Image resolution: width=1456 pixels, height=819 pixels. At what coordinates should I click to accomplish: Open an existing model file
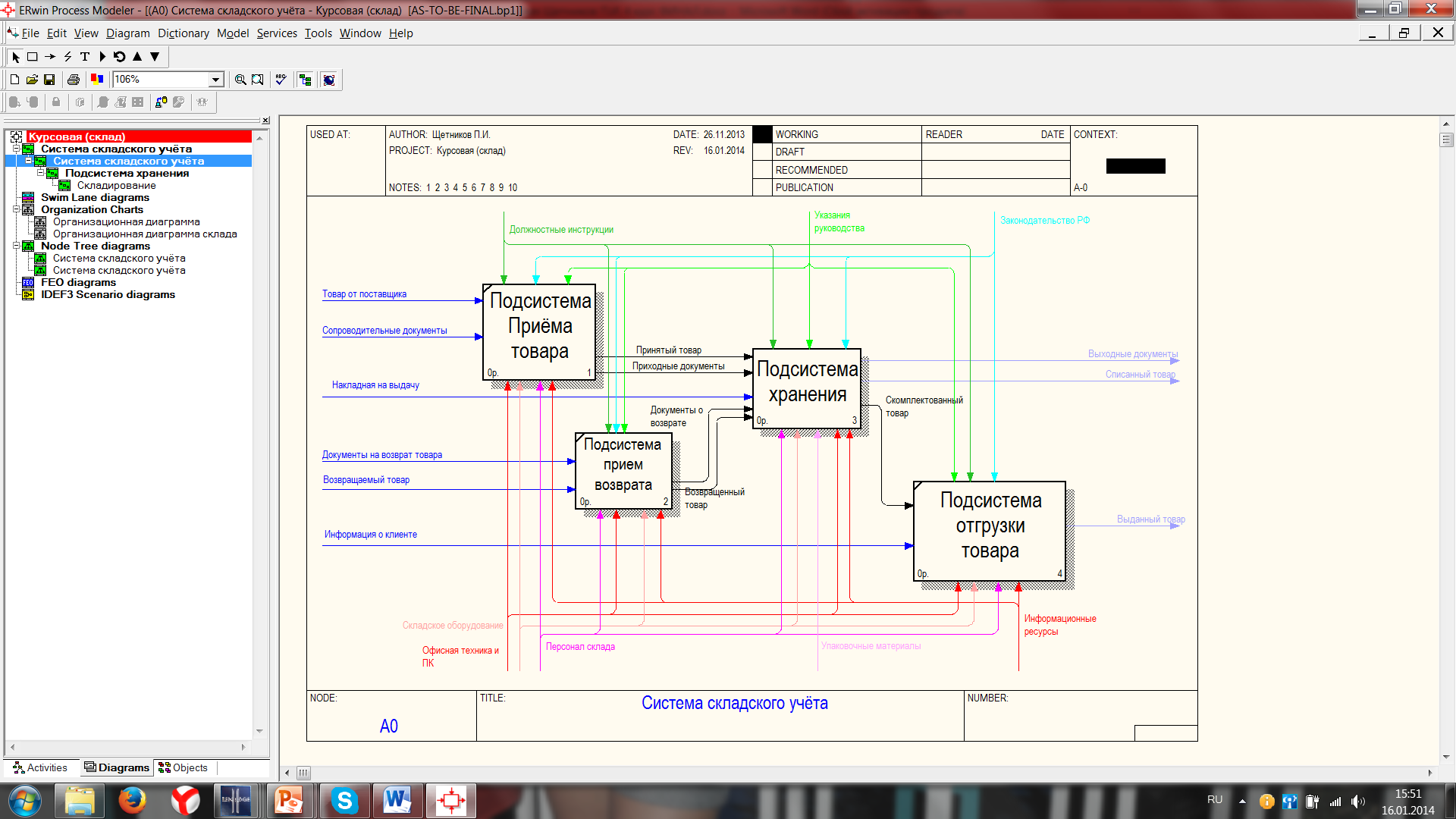coord(32,80)
